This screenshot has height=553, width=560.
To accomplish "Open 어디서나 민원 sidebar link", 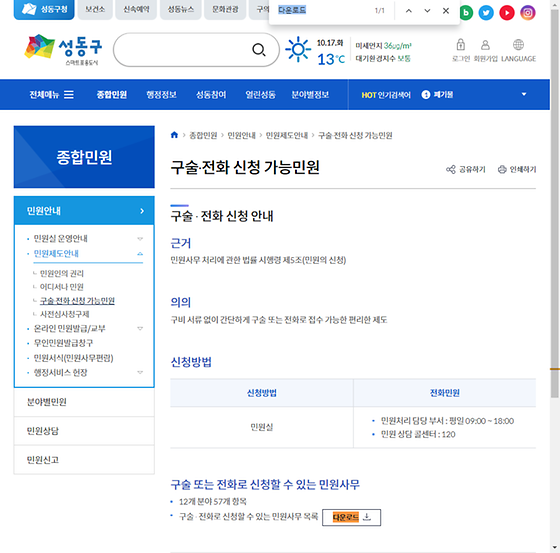I will [62, 287].
